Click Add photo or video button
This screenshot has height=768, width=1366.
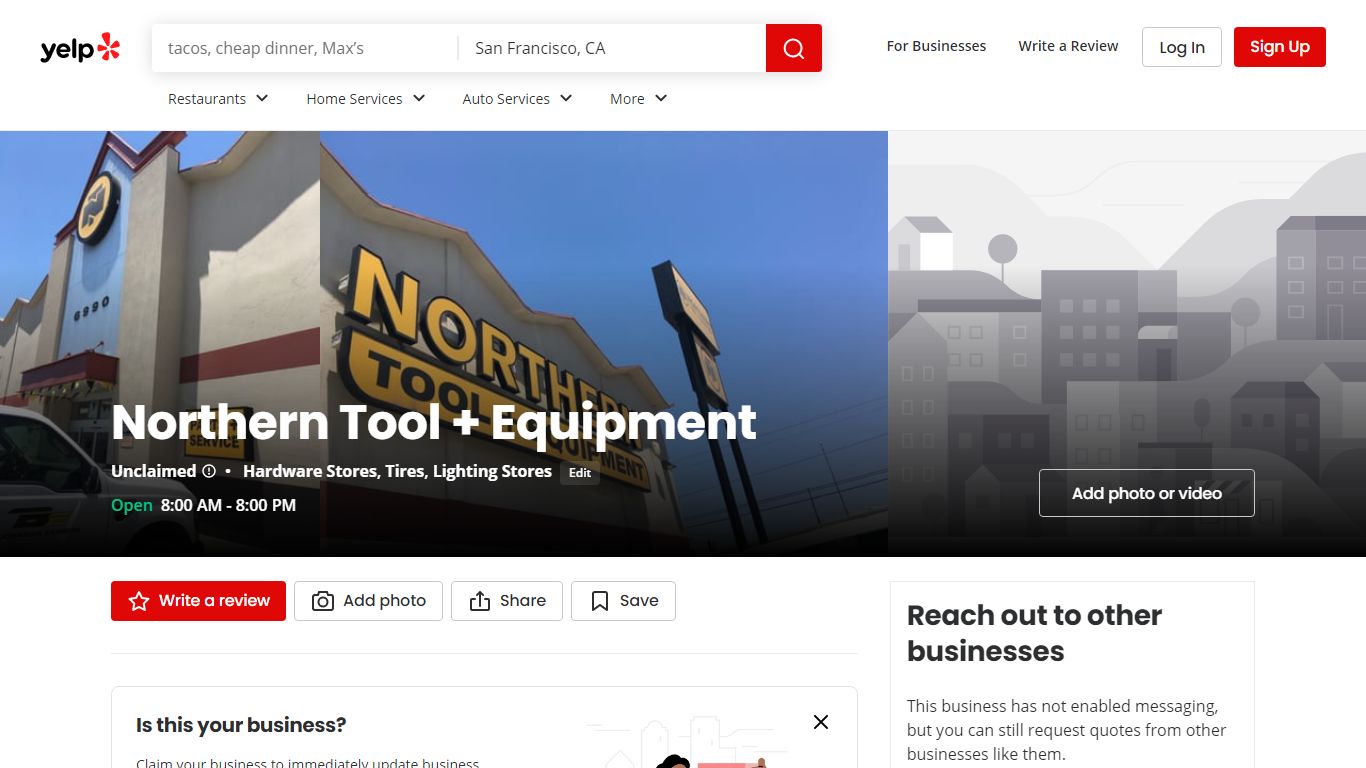pyautogui.click(x=1147, y=493)
